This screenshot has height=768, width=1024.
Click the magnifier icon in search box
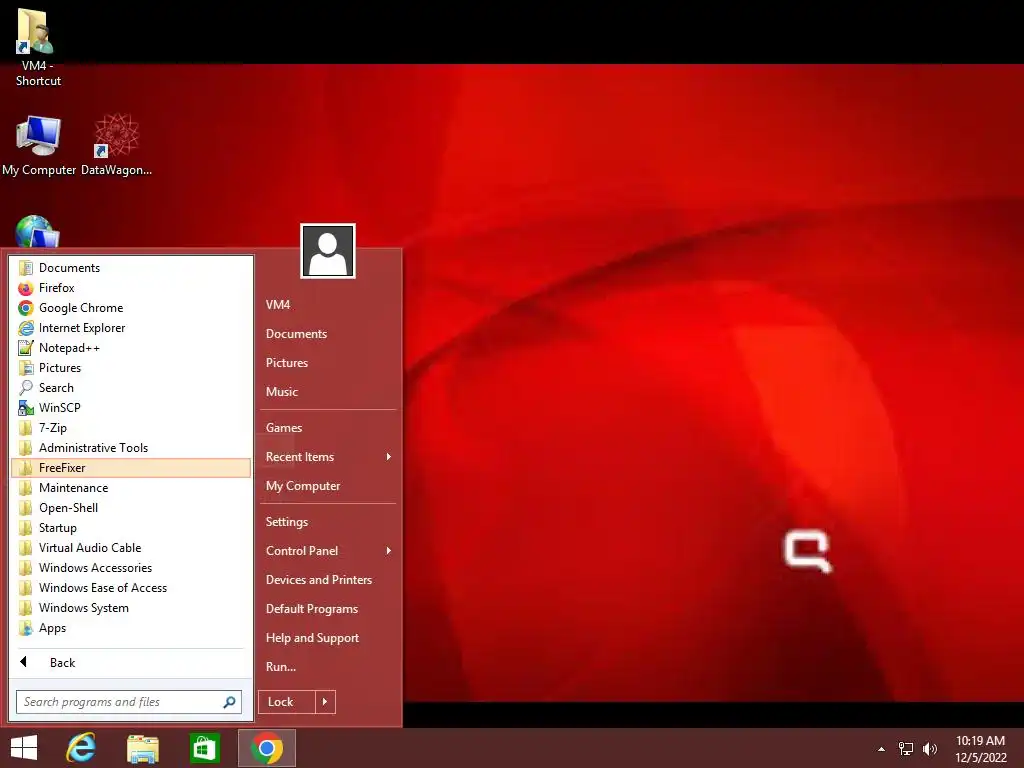click(229, 702)
